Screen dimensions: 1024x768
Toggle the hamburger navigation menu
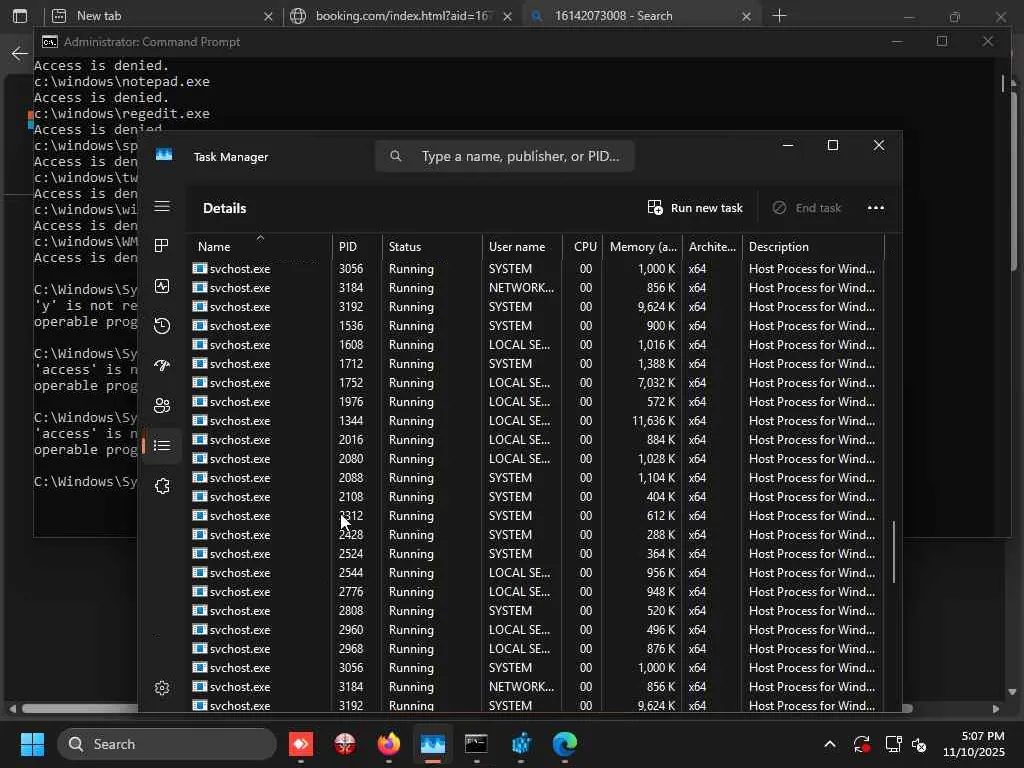click(162, 207)
